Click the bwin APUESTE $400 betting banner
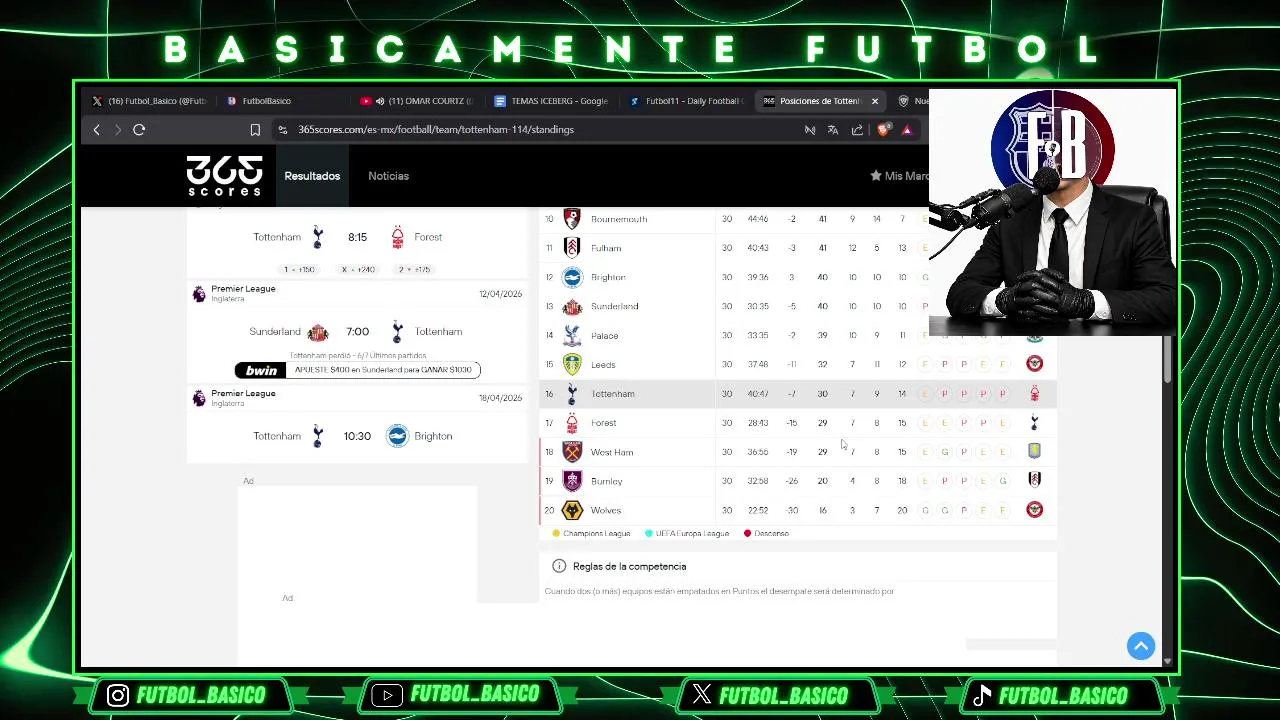This screenshot has height=720, width=1280. coord(357,370)
